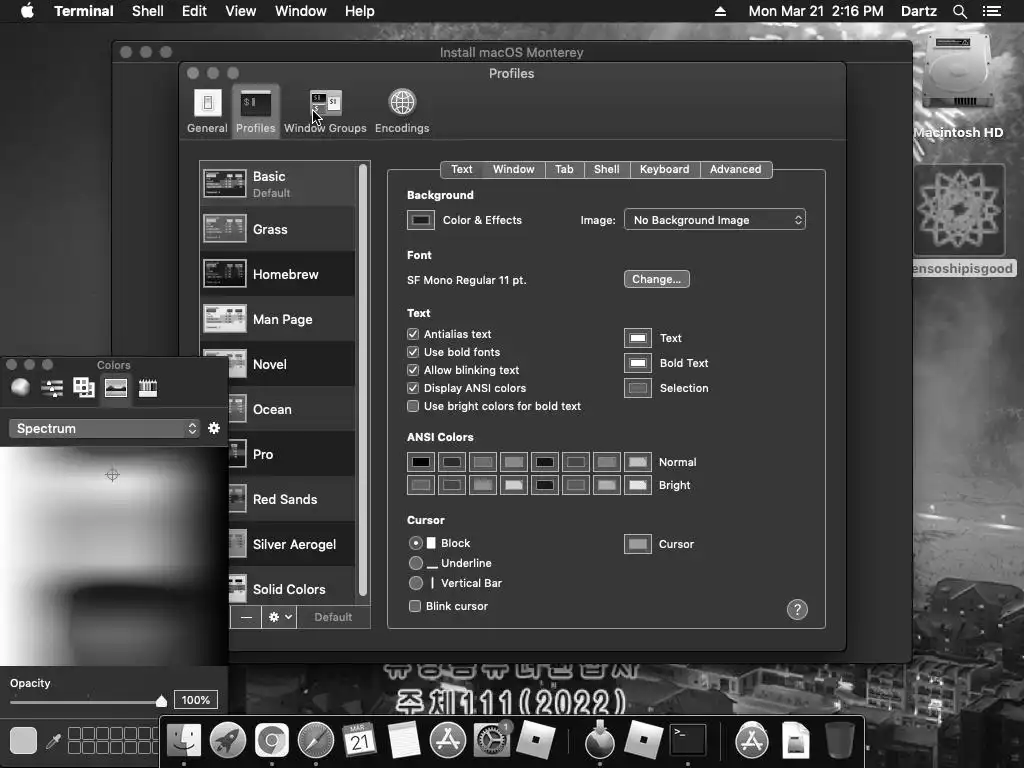The image size is (1024, 768).
Task: Open Window Groups preferences
Action: coord(325,110)
